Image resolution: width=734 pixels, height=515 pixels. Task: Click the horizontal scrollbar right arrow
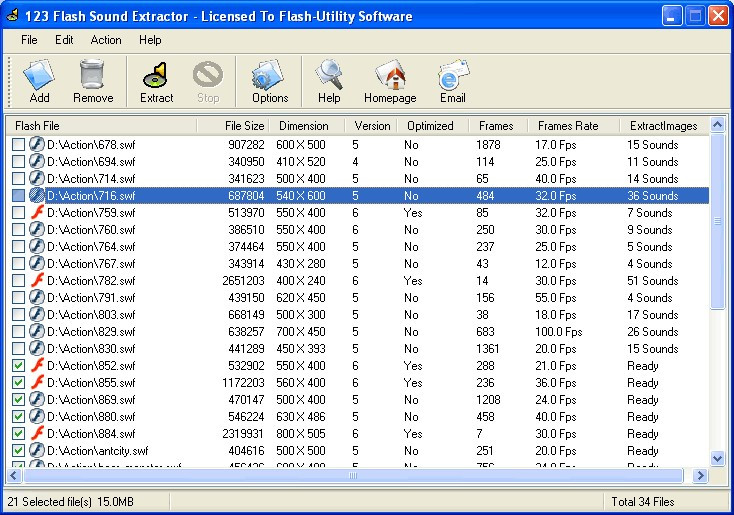point(700,476)
